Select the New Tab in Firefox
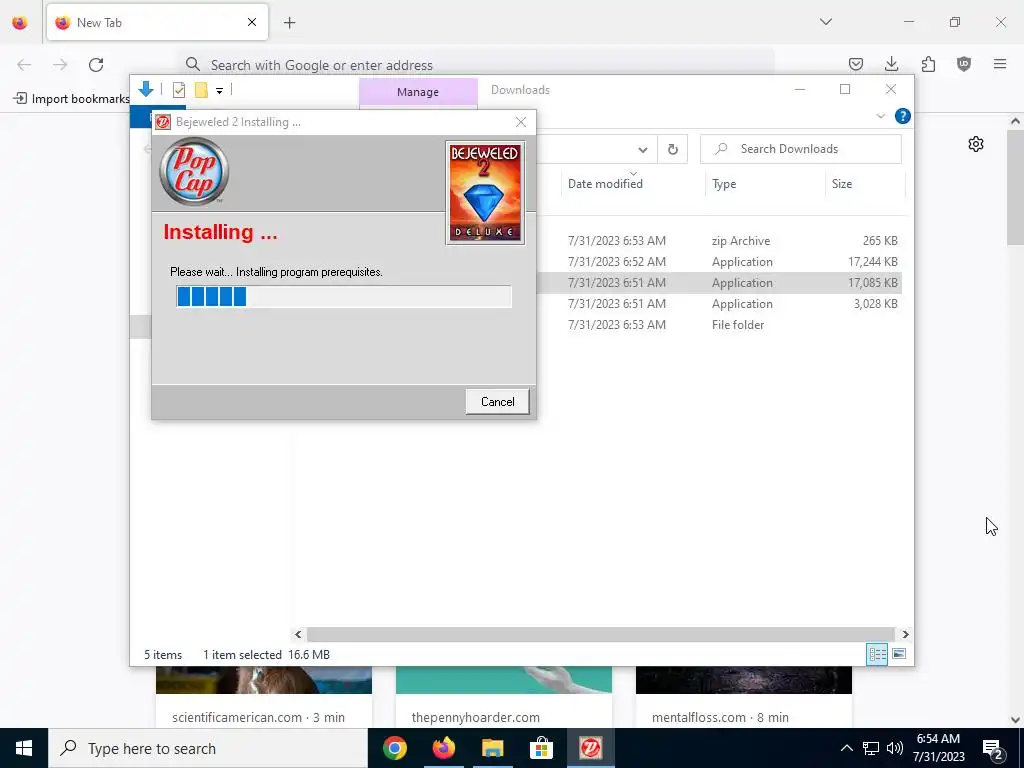The height and width of the screenshot is (768, 1024). coord(157,22)
